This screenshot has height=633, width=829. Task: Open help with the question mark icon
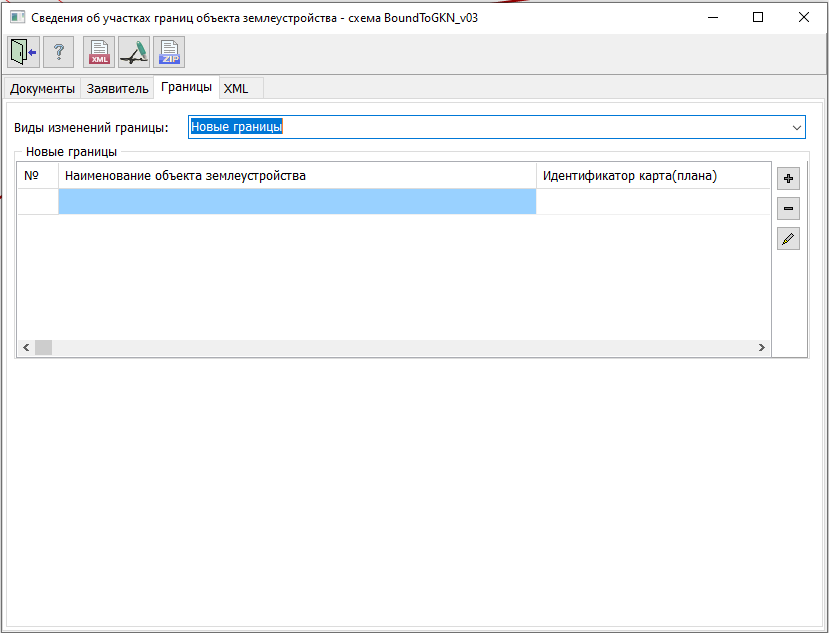point(58,51)
